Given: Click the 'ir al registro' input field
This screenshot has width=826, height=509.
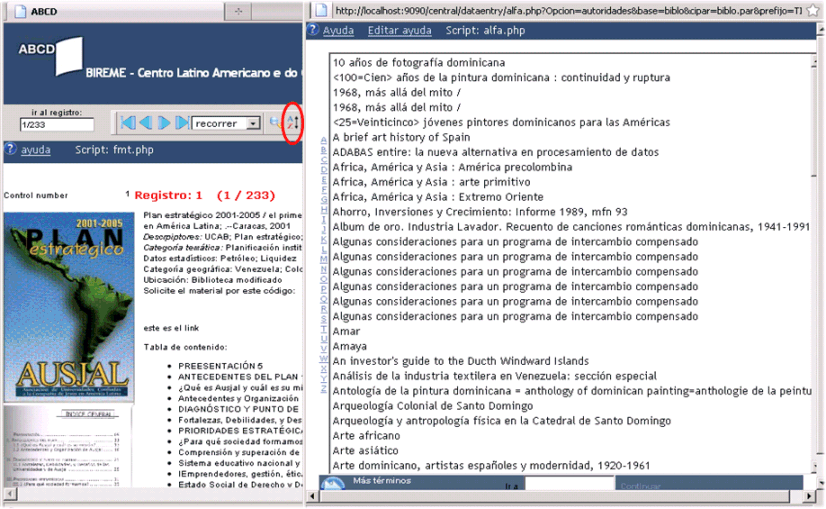Looking at the screenshot, I should [57, 125].
